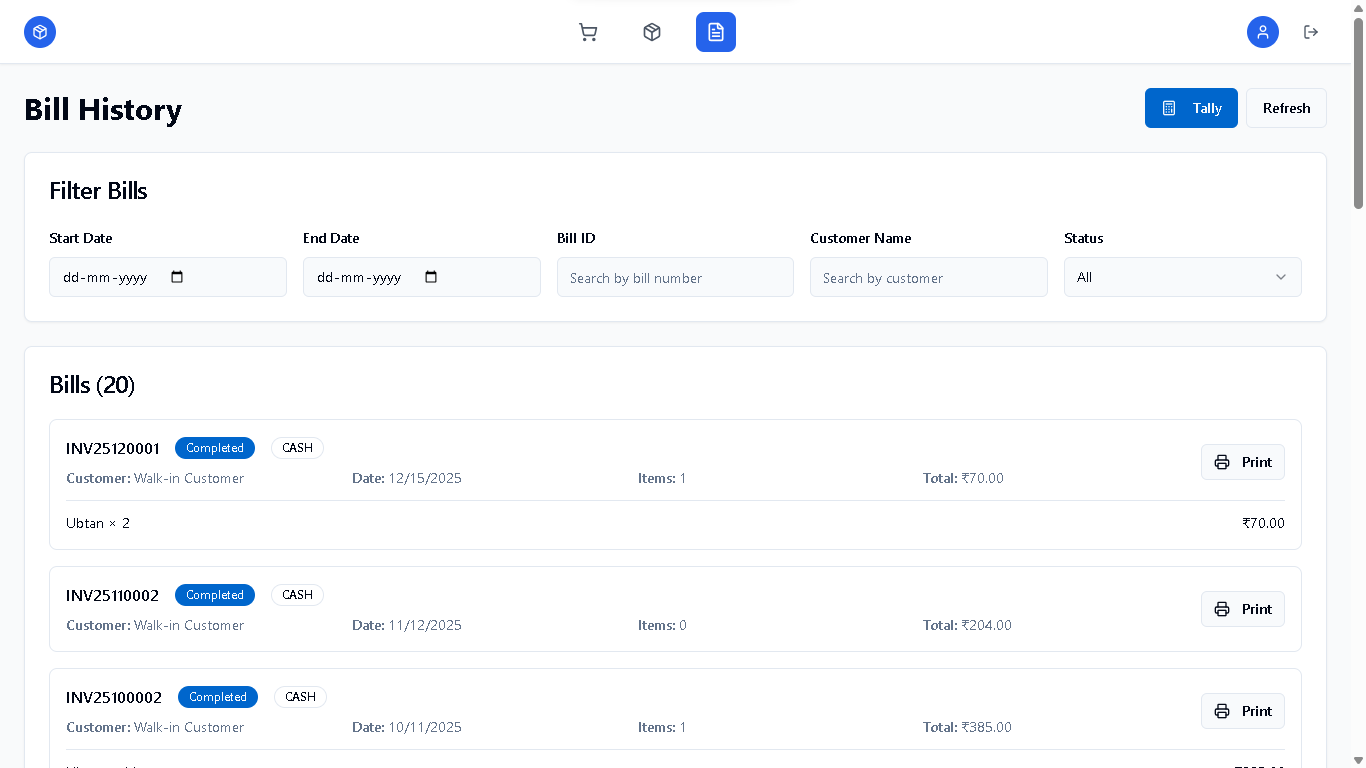Click the Refresh button
The height and width of the screenshot is (768, 1366).
[x=1286, y=108]
